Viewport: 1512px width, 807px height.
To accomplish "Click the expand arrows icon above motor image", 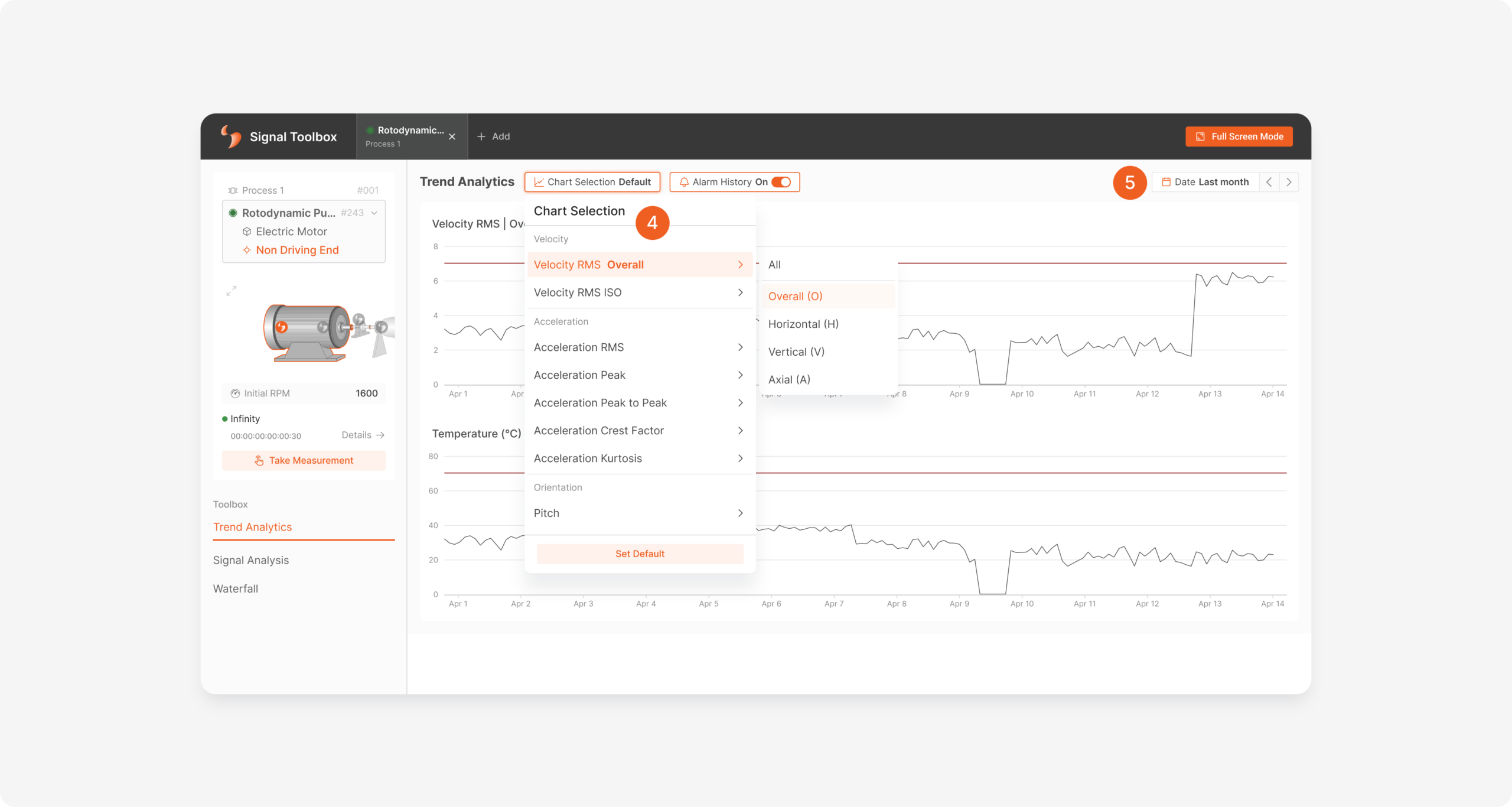I will [232, 291].
